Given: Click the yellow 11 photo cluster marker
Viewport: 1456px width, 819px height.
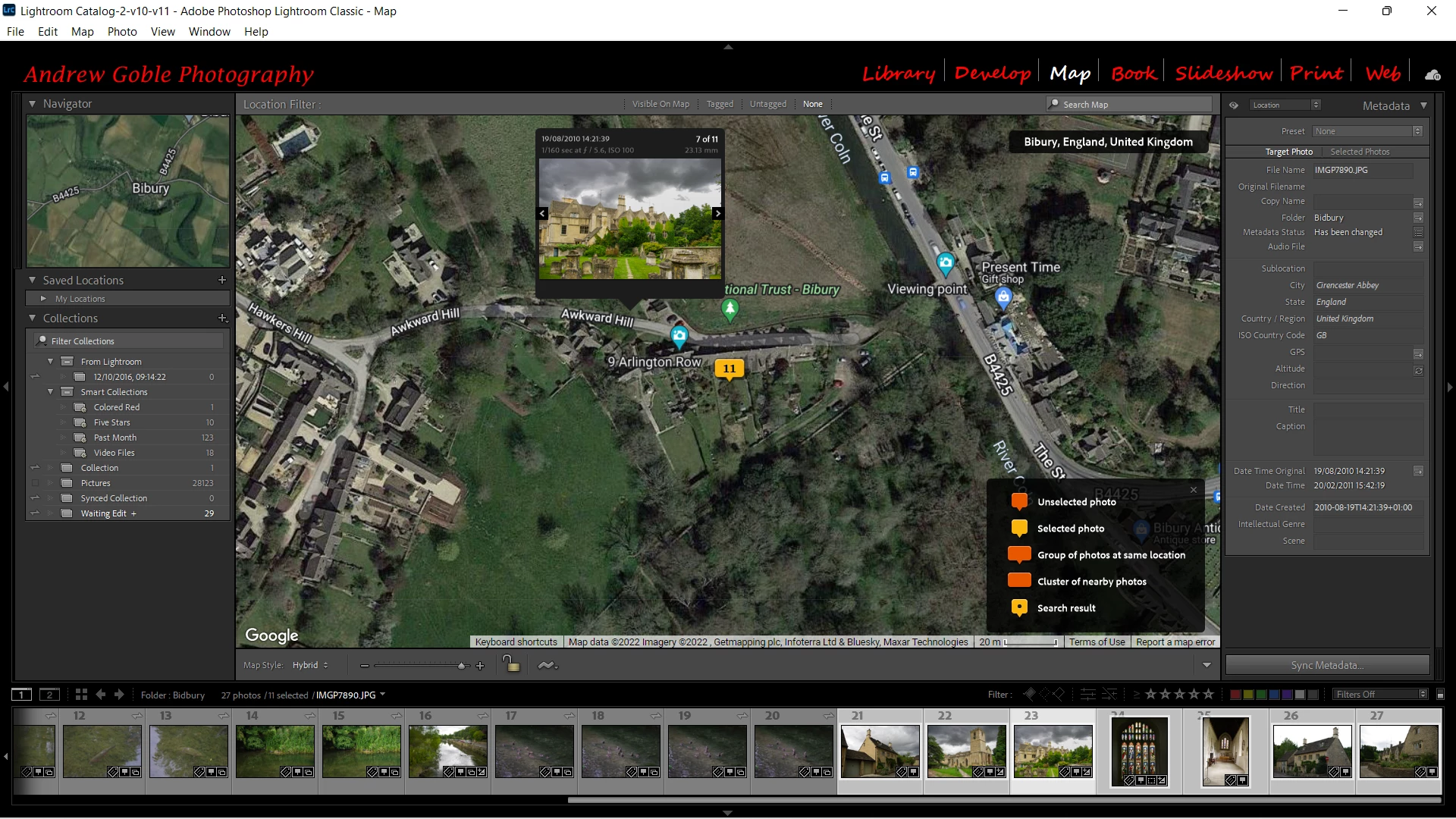Looking at the screenshot, I should 729,369.
